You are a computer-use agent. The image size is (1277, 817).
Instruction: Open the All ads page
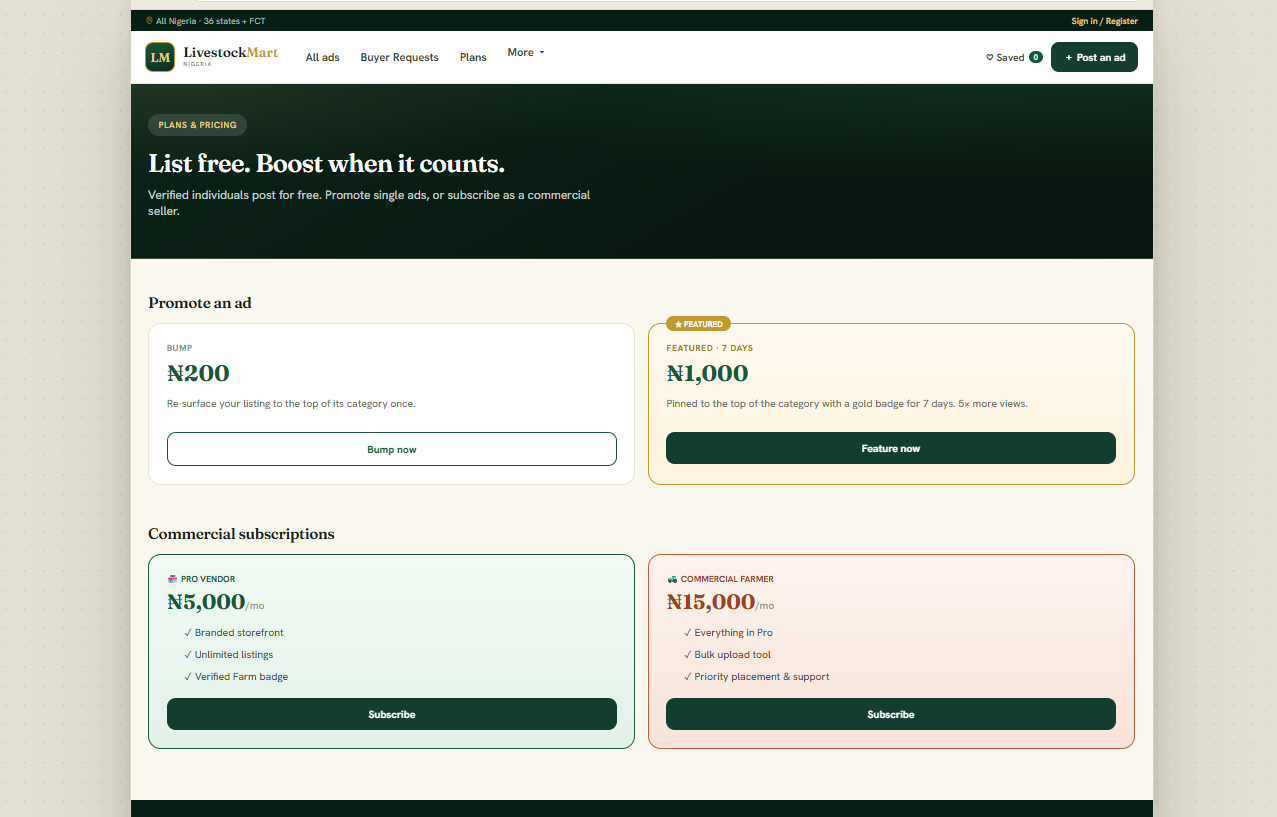click(x=322, y=57)
